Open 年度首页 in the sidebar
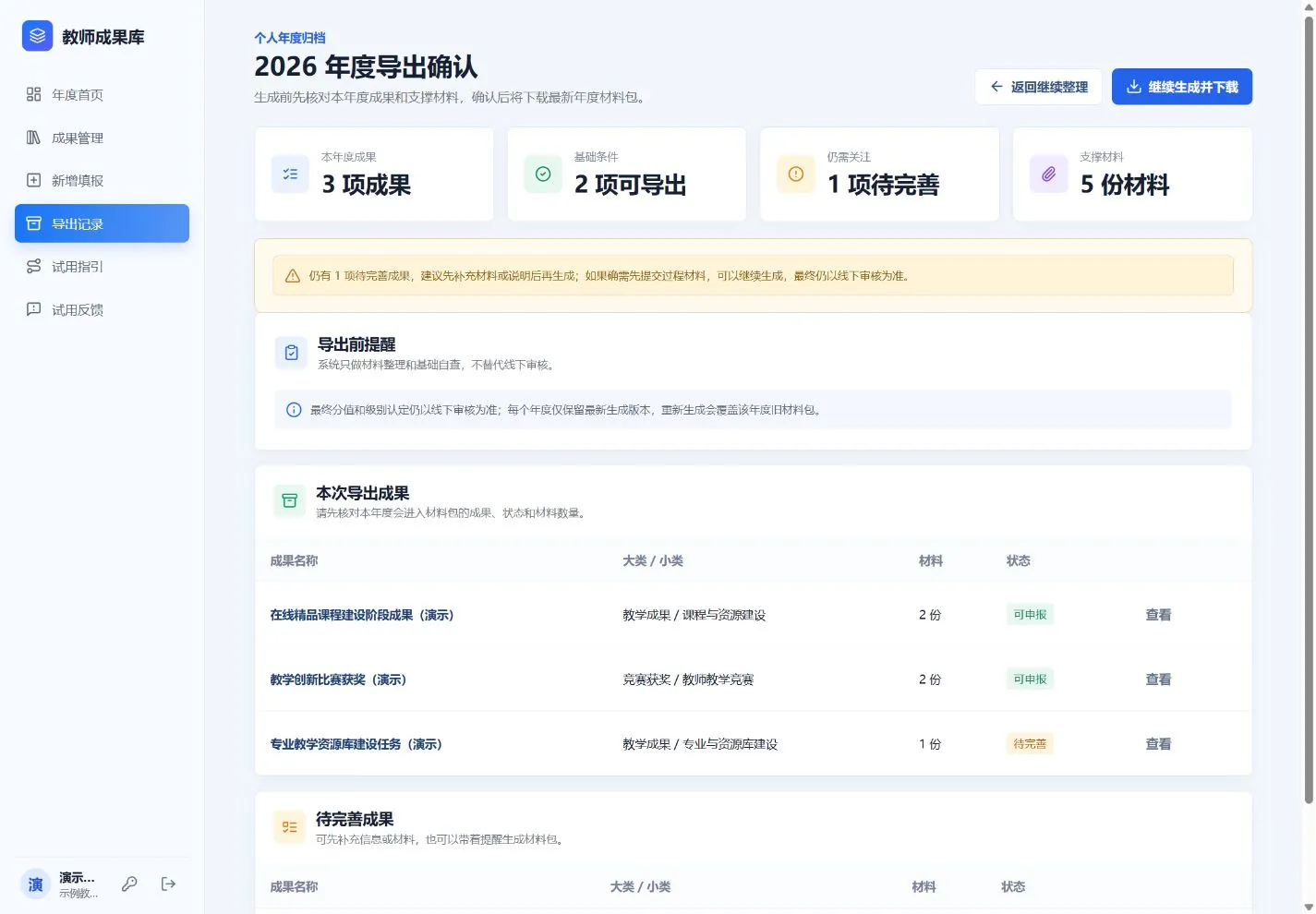The height and width of the screenshot is (914, 1316). click(x=102, y=94)
